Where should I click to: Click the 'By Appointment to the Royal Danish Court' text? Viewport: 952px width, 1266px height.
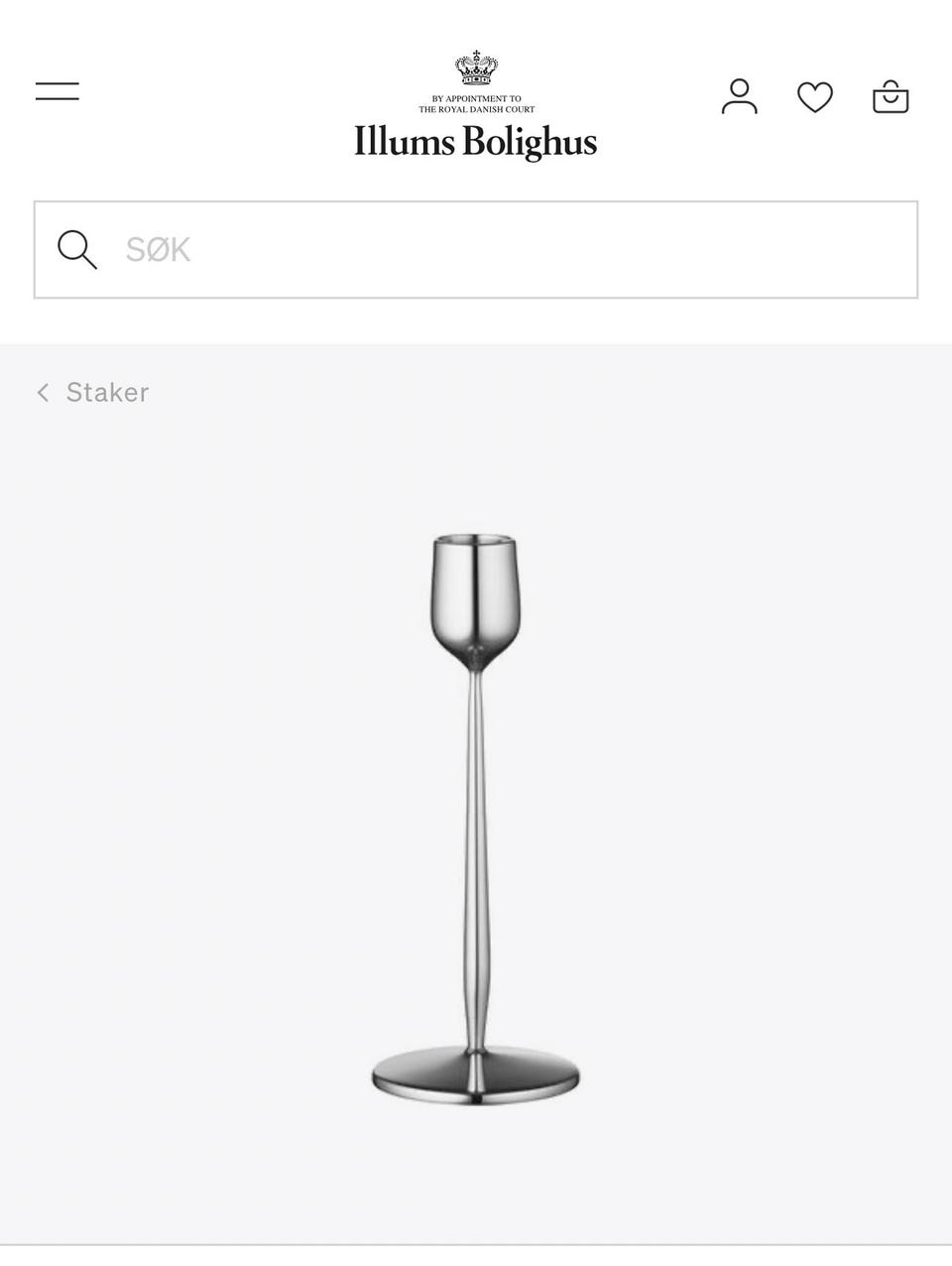pos(476,104)
